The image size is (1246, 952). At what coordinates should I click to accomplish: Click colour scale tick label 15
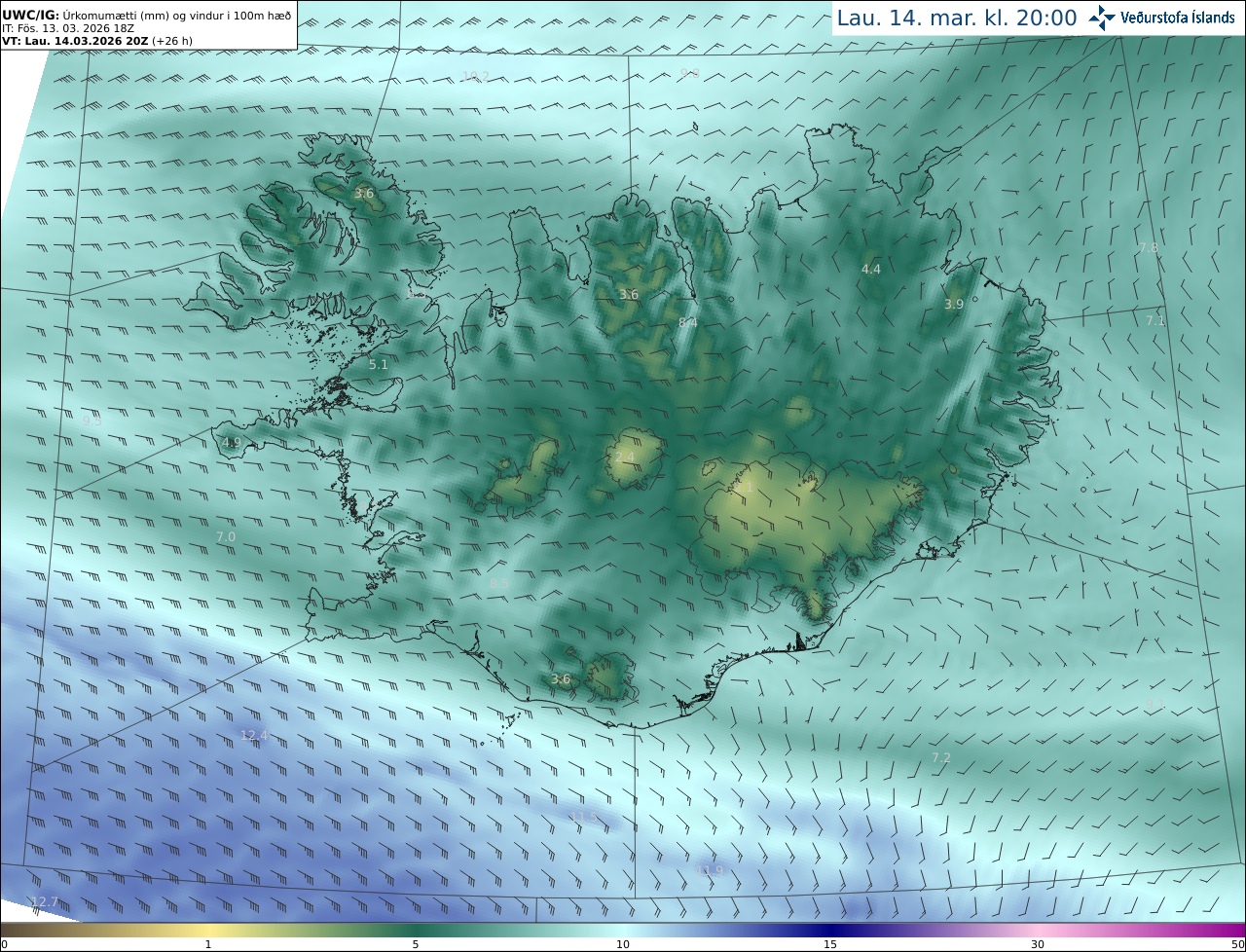pyautogui.click(x=830, y=944)
